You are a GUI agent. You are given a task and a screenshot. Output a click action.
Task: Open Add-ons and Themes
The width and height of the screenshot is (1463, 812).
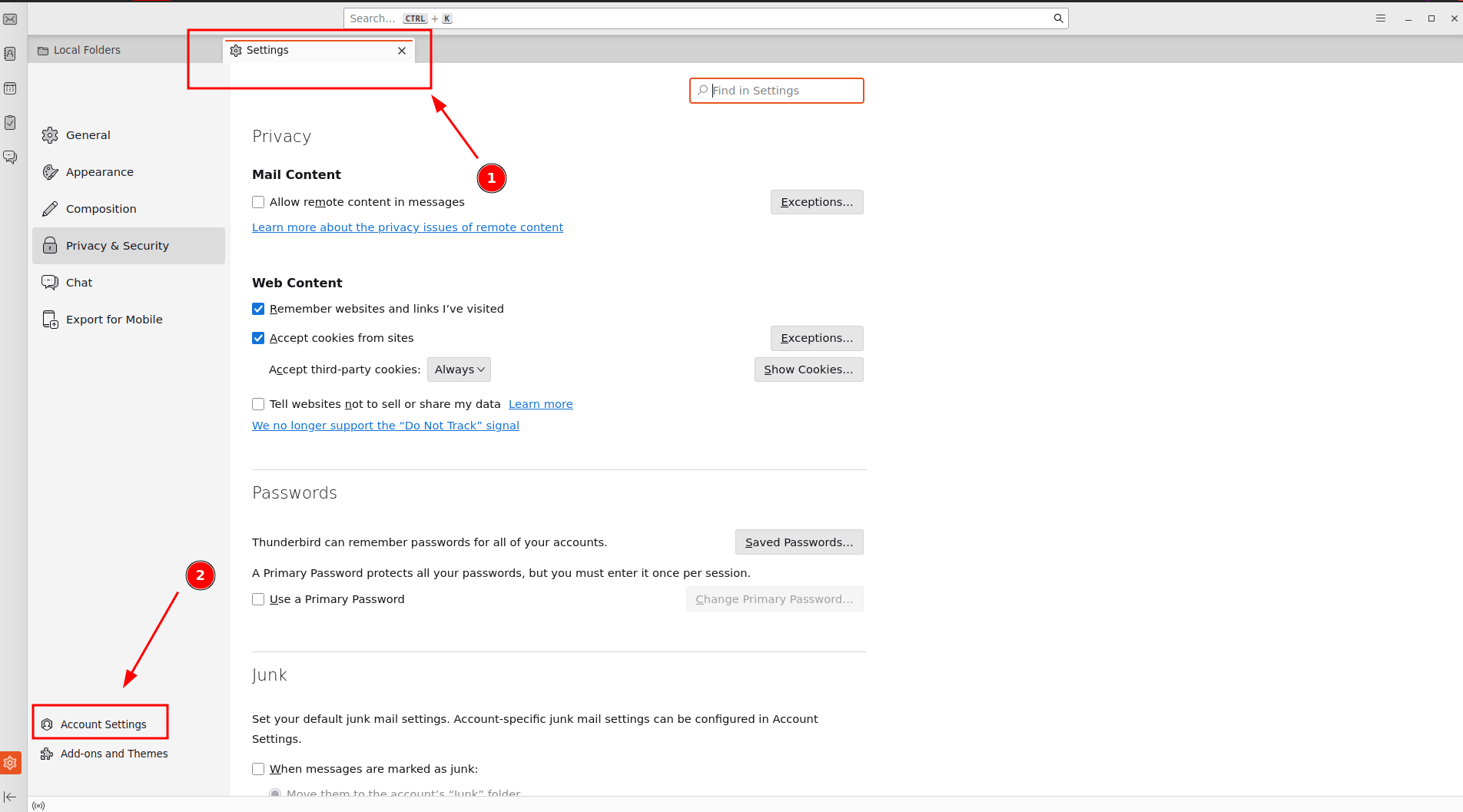pos(104,754)
